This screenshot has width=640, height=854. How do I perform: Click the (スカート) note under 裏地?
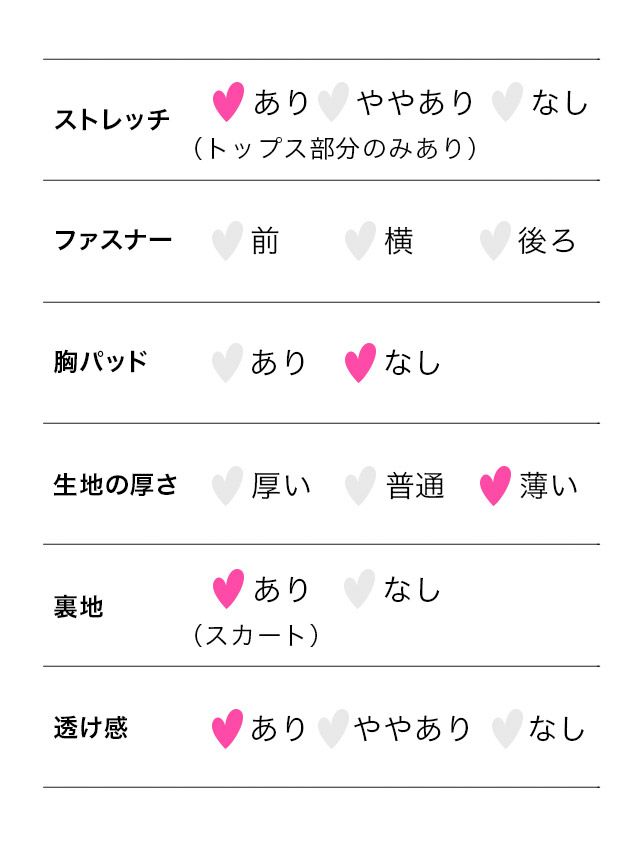pos(256,635)
